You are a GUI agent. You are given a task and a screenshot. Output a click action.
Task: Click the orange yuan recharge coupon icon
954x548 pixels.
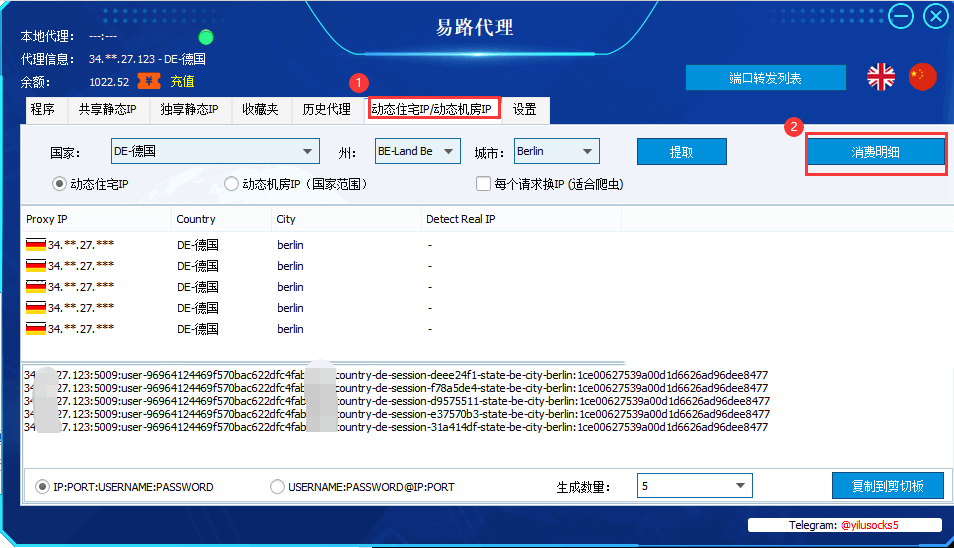tap(149, 81)
